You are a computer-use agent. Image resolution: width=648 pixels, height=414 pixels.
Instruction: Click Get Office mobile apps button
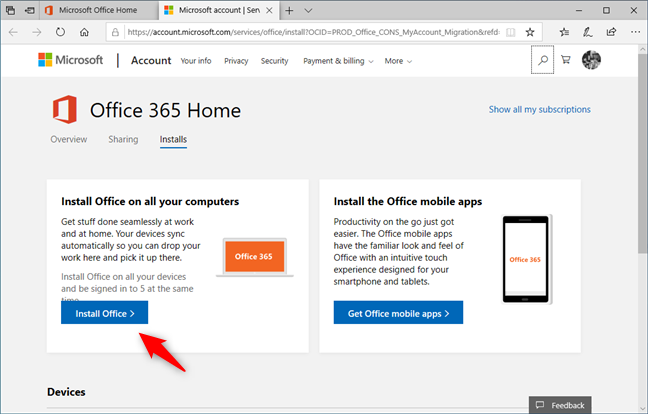click(398, 313)
